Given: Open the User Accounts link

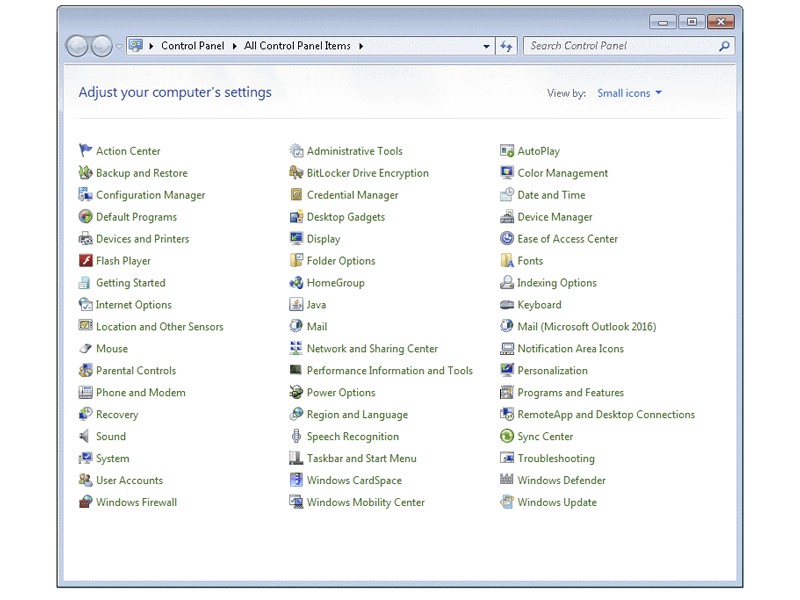Looking at the screenshot, I should click(129, 480).
